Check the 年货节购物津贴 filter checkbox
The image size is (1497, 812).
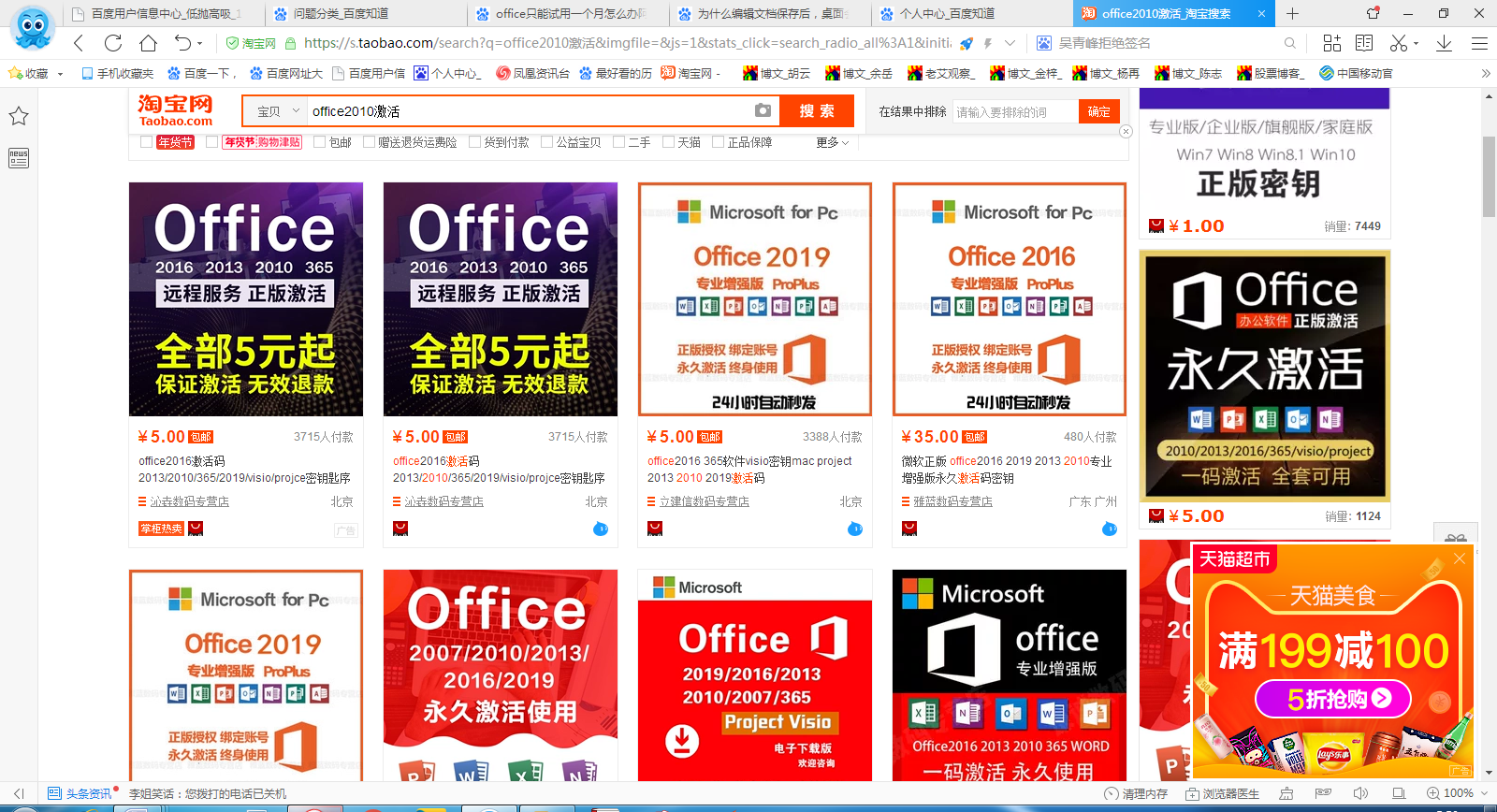211,142
